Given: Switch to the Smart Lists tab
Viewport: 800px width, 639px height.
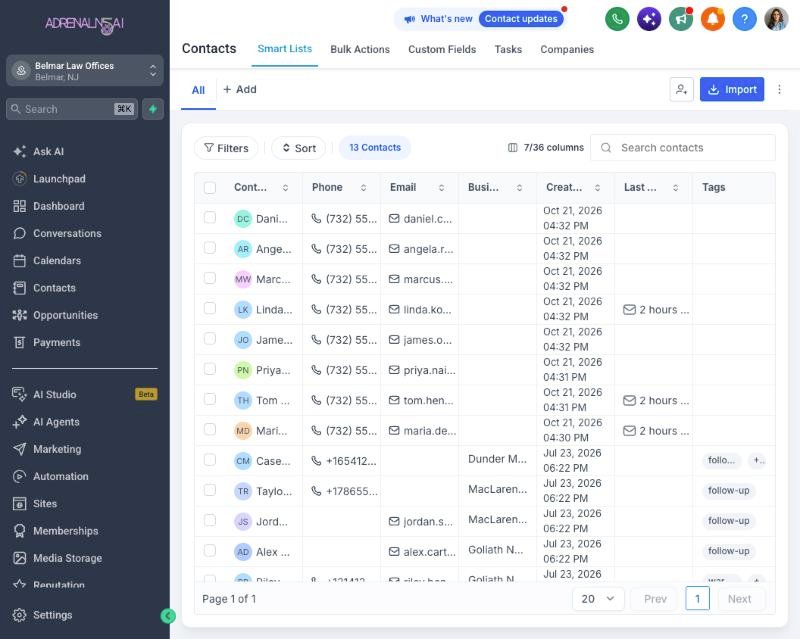Looking at the screenshot, I should tap(285, 49).
